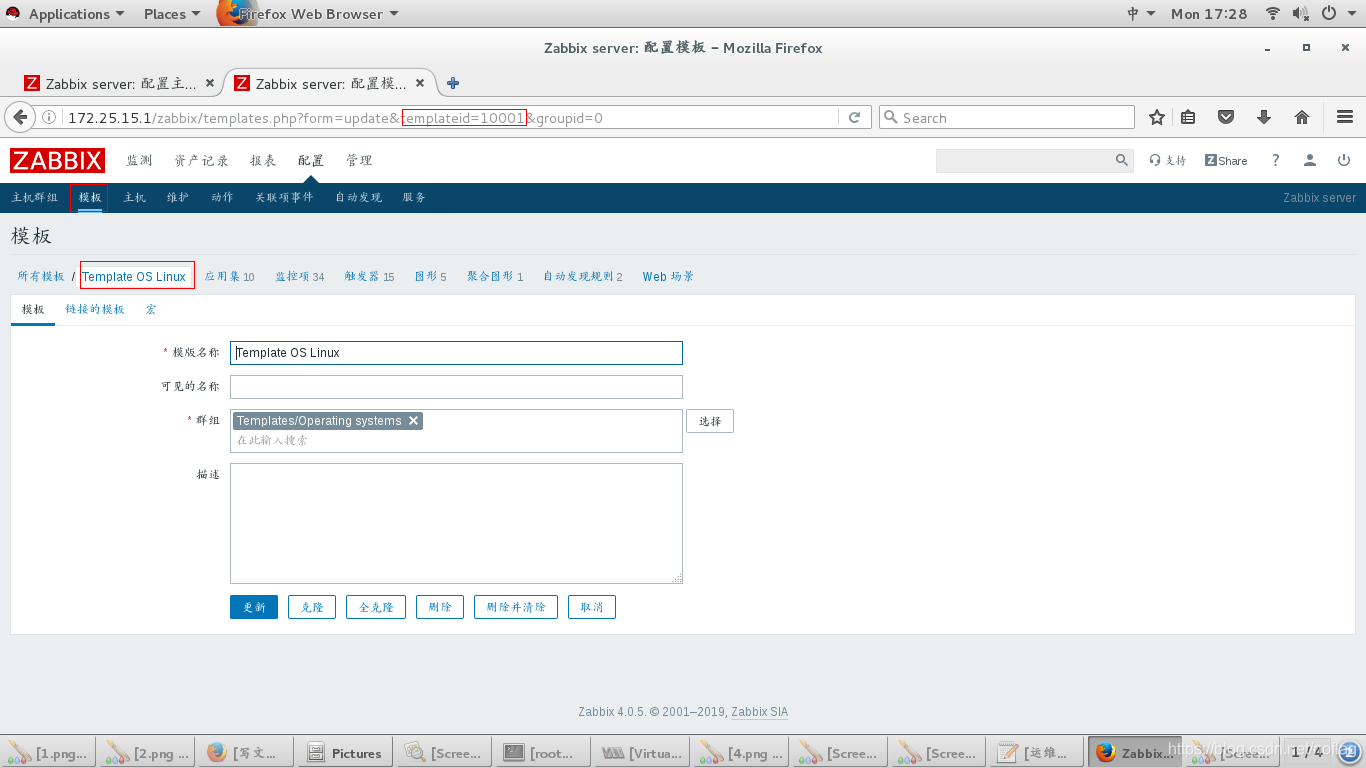The width and height of the screenshot is (1366, 768).
Task: Save page to Pocket icon
Action: click(x=1226, y=117)
